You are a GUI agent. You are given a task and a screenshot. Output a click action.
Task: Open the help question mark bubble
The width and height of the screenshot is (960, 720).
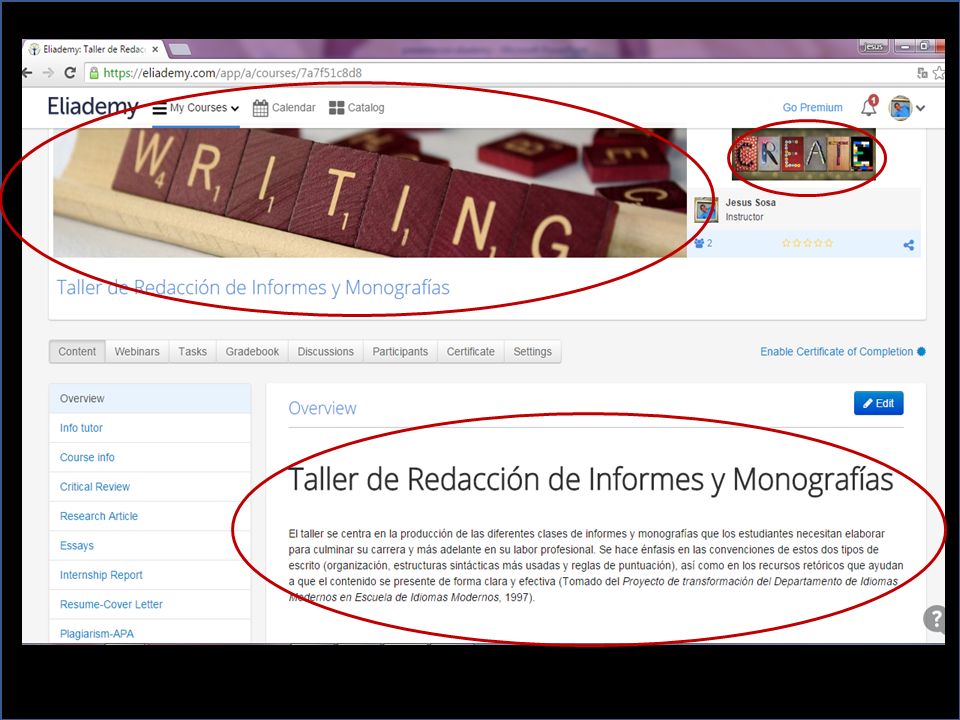coord(934,618)
